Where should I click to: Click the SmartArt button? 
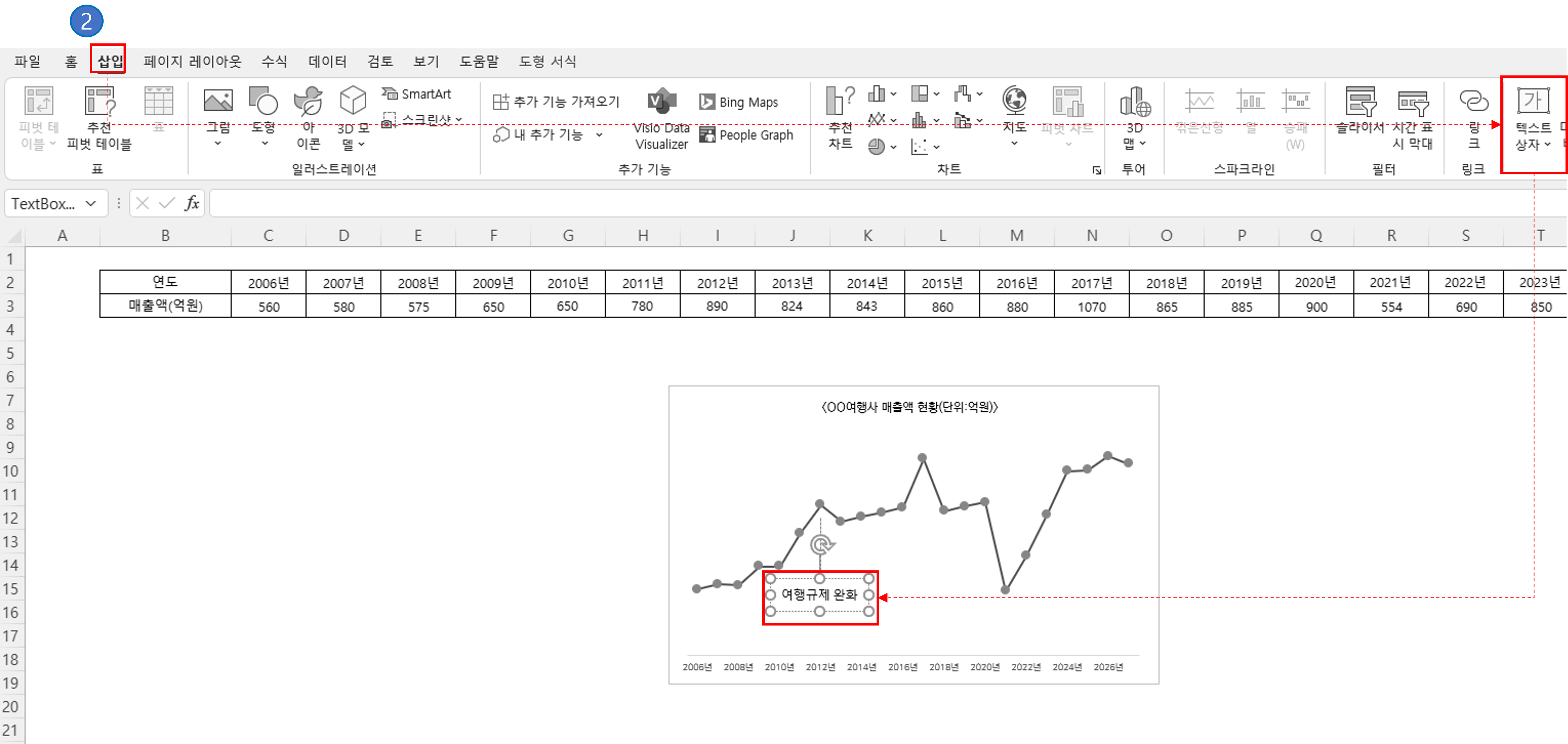[x=417, y=94]
